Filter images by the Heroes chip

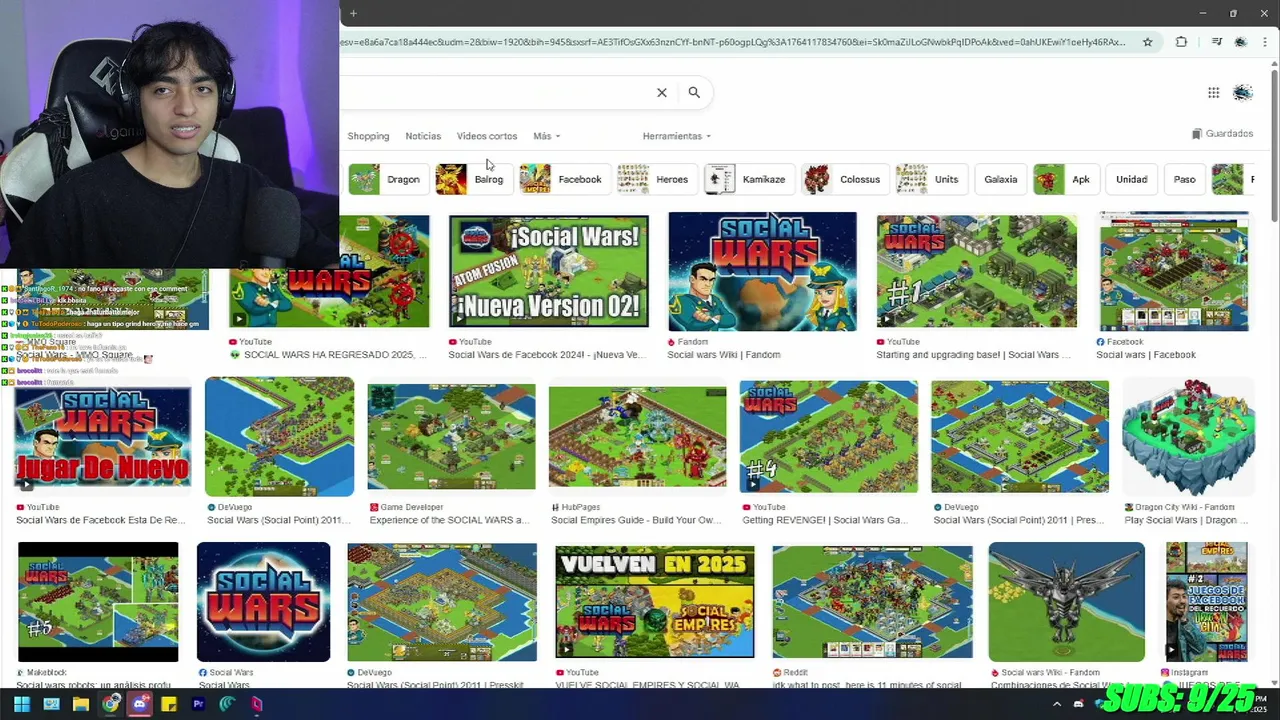pyautogui.click(x=656, y=179)
